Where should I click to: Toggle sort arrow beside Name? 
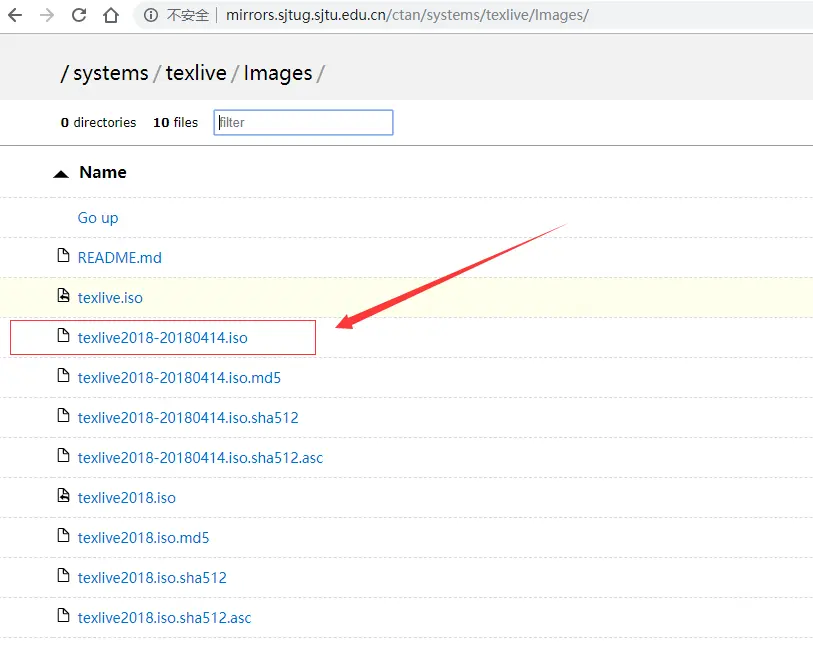[61, 174]
